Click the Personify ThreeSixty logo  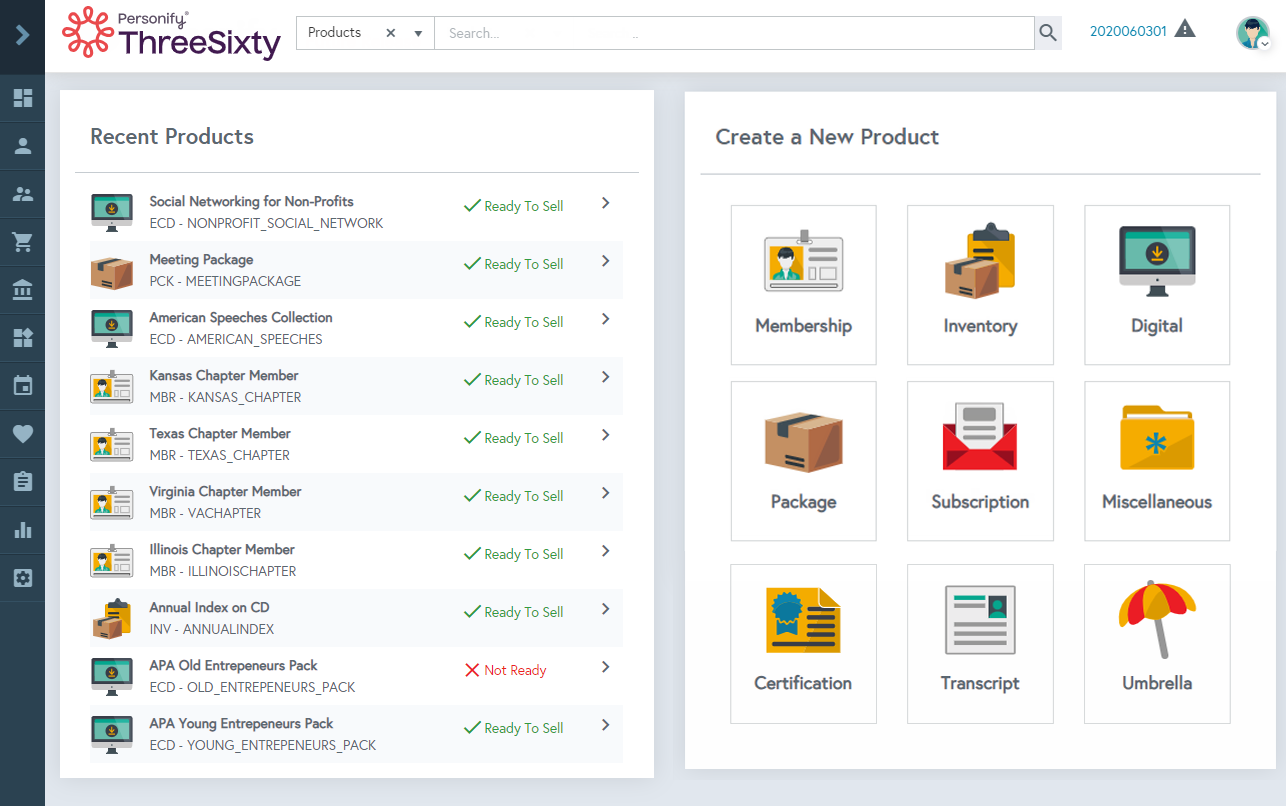click(x=171, y=33)
